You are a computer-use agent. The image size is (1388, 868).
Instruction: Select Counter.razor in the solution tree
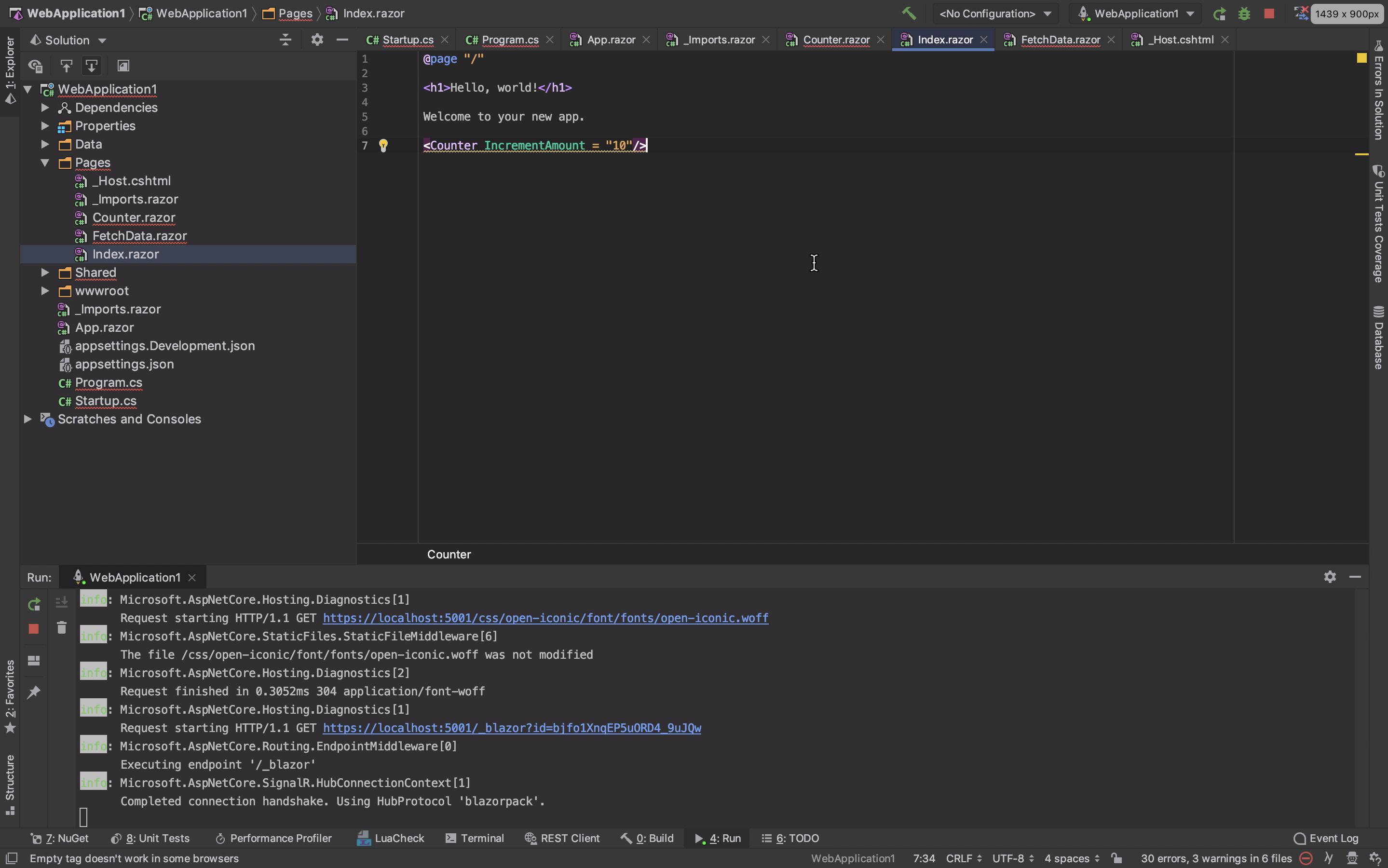point(134,217)
